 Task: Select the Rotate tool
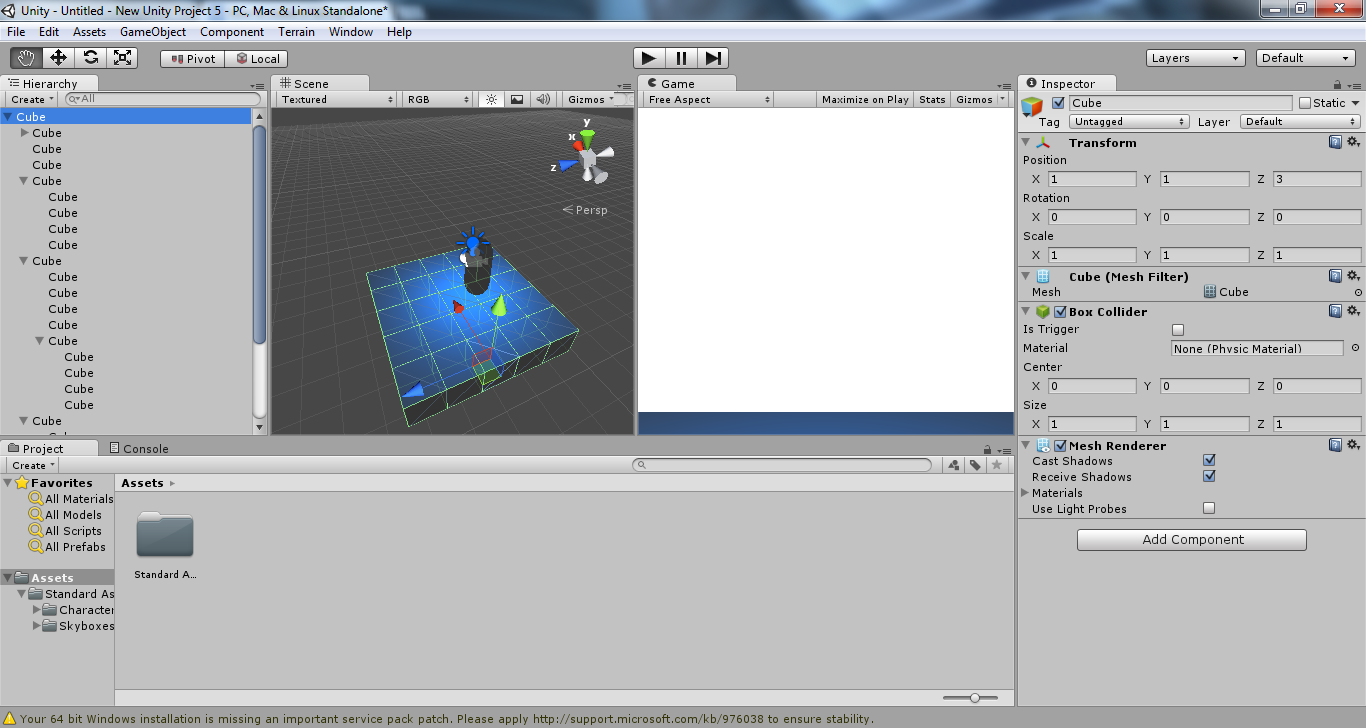point(90,58)
